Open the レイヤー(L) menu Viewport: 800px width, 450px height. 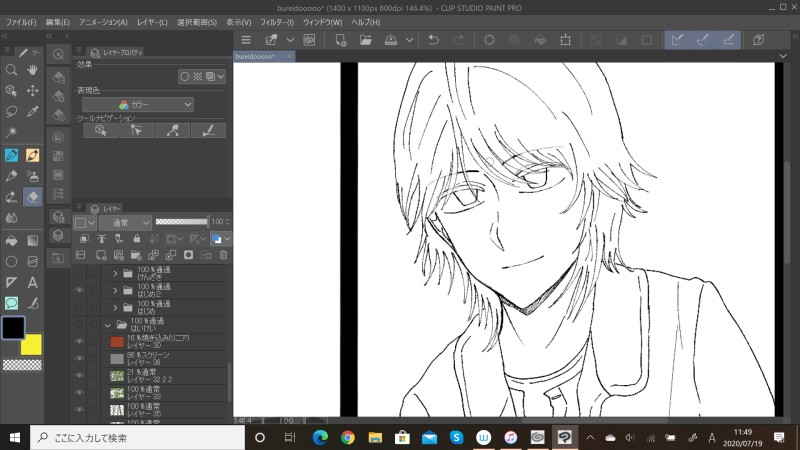(153, 21)
